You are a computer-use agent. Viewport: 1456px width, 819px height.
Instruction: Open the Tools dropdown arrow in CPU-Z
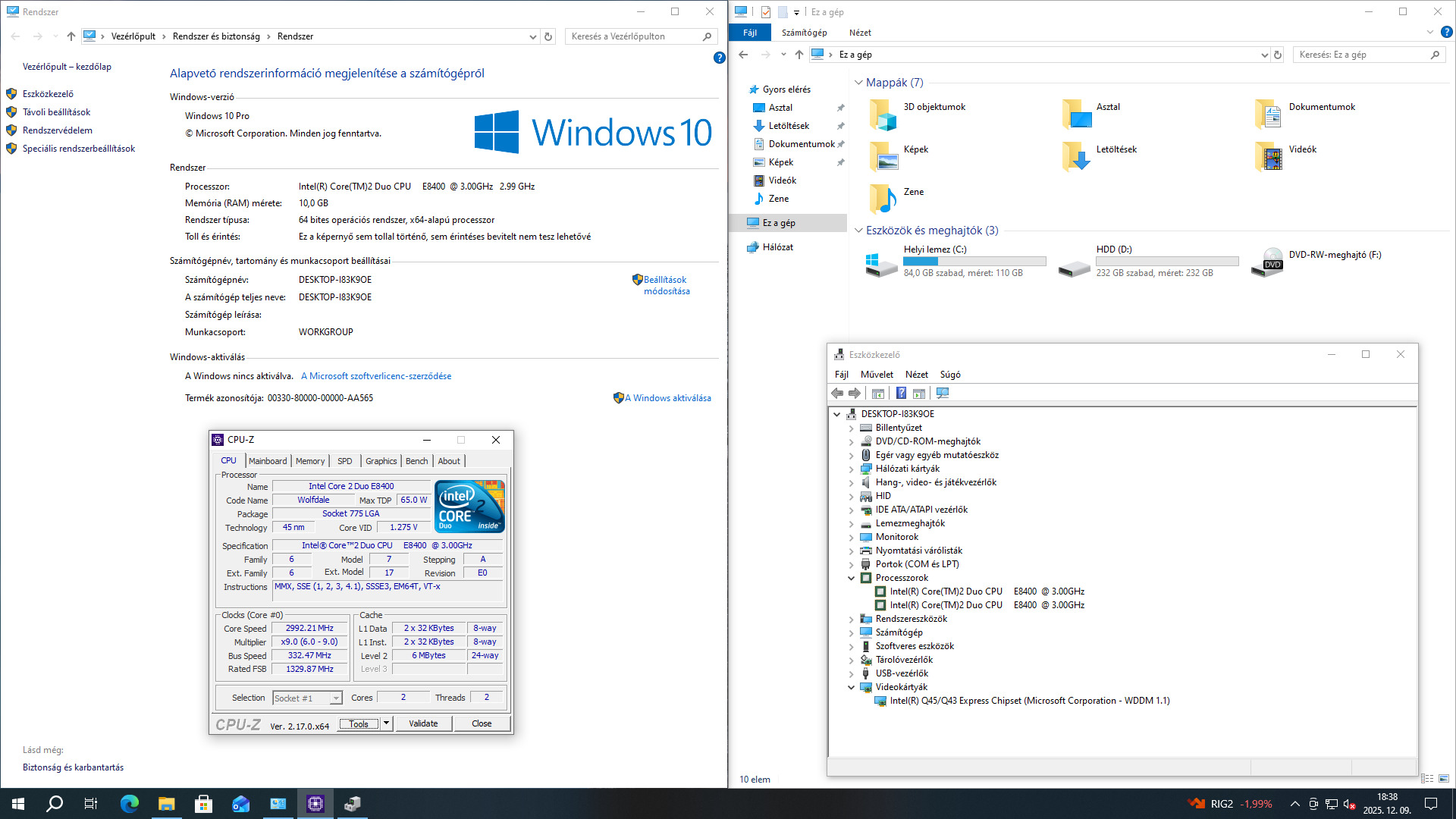(386, 723)
